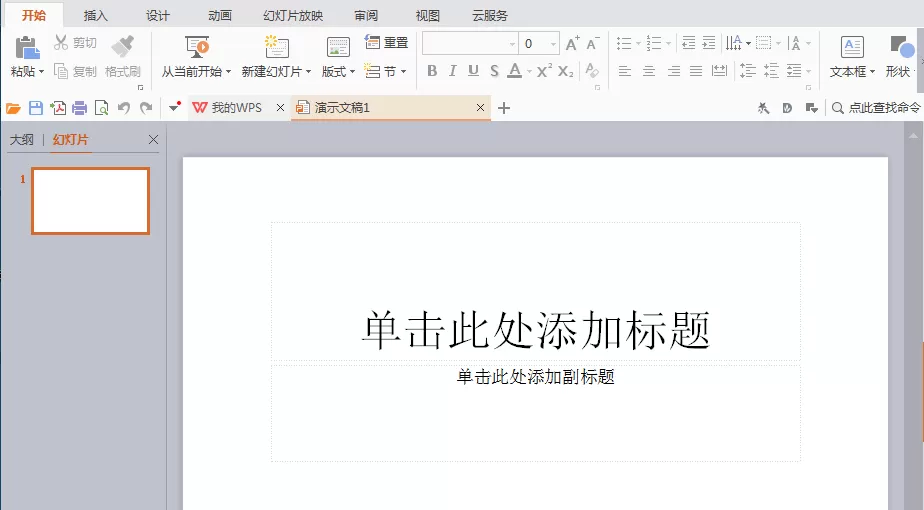The width and height of the screenshot is (924, 510).
Task: Open the Animation (动画) ribbon tab
Action: [x=220, y=16]
